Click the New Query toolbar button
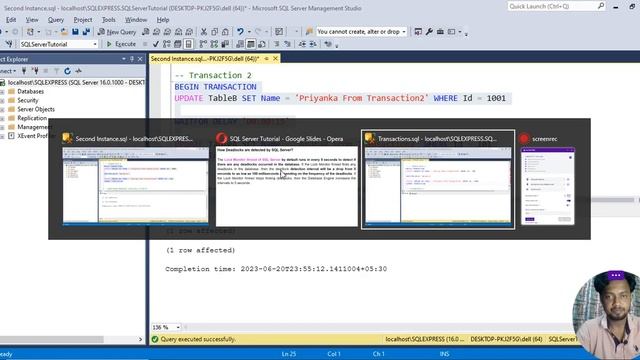 click(x=117, y=32)
